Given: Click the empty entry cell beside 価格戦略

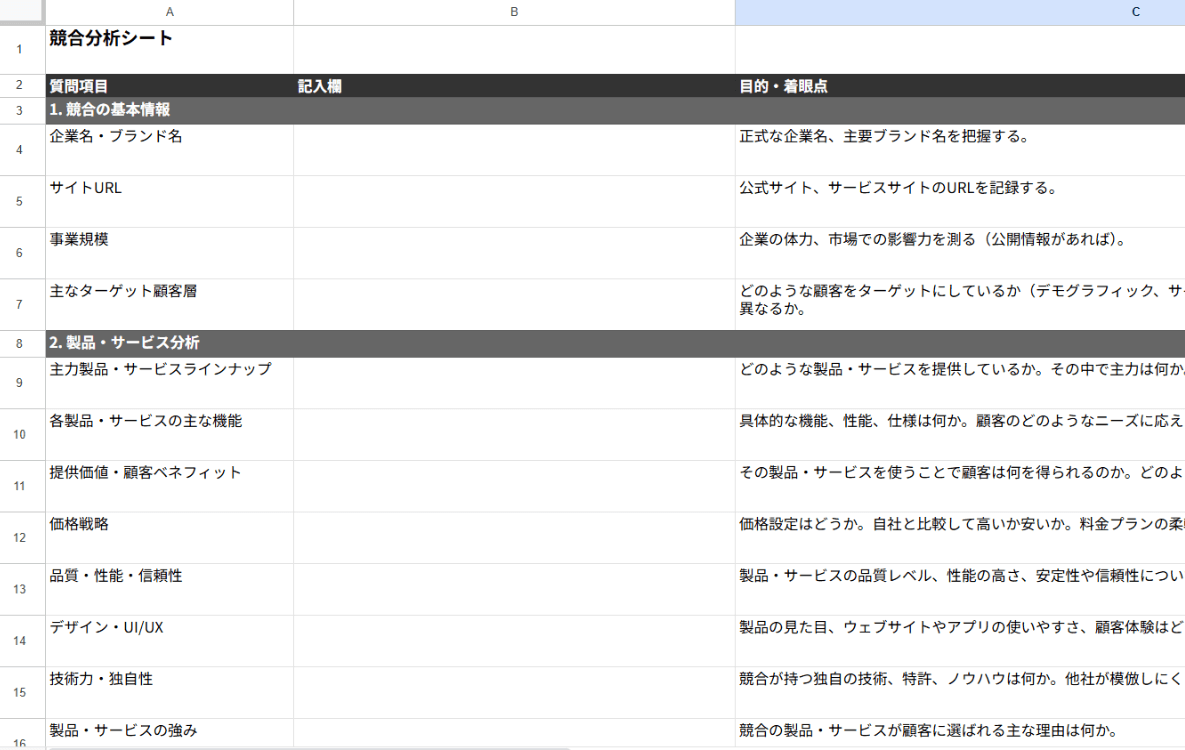Looking at the screenshot, I should pyautogui.click(x=514, y=538).
